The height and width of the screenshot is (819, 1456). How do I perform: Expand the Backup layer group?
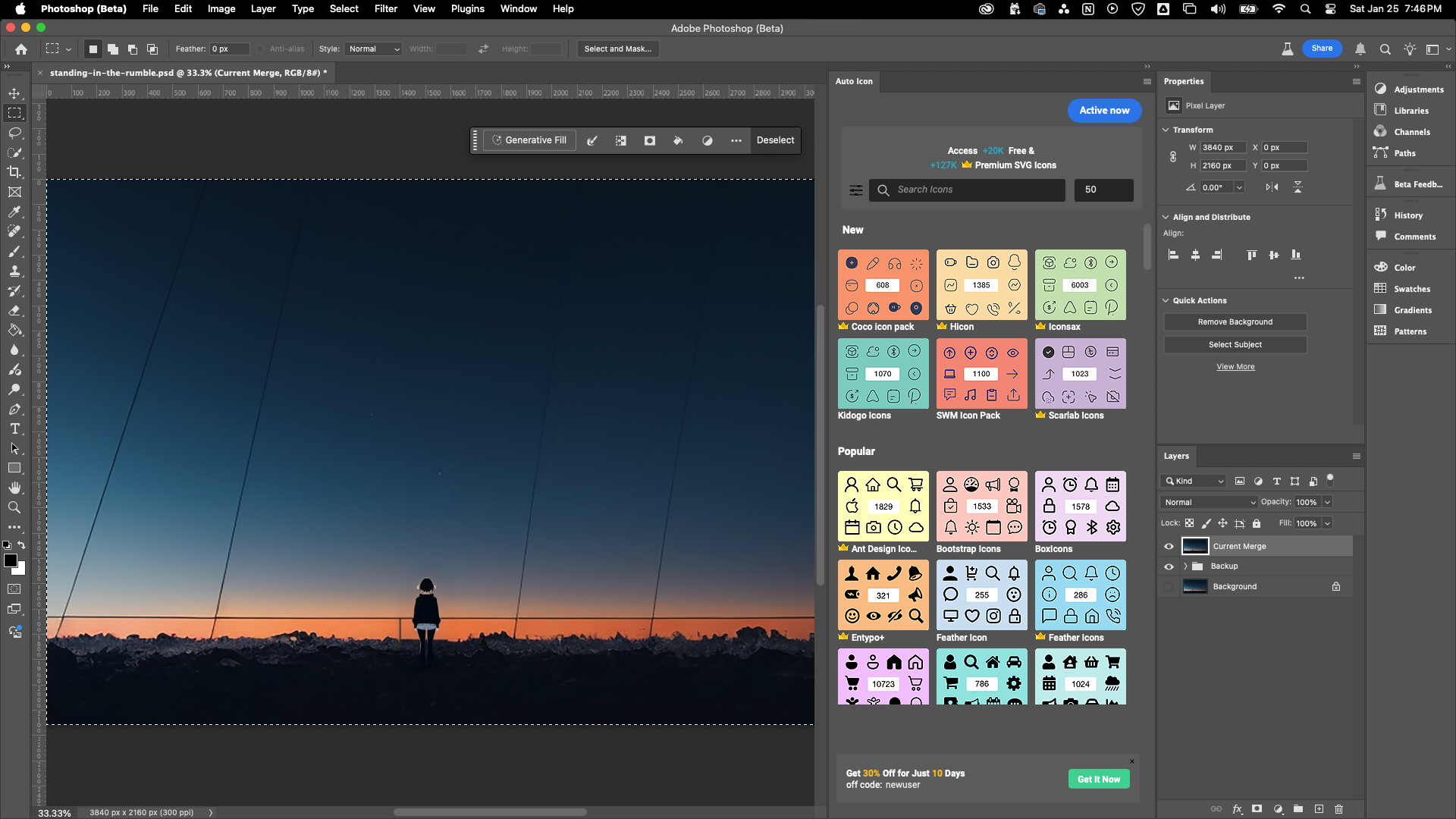[x=1185, y=566]
